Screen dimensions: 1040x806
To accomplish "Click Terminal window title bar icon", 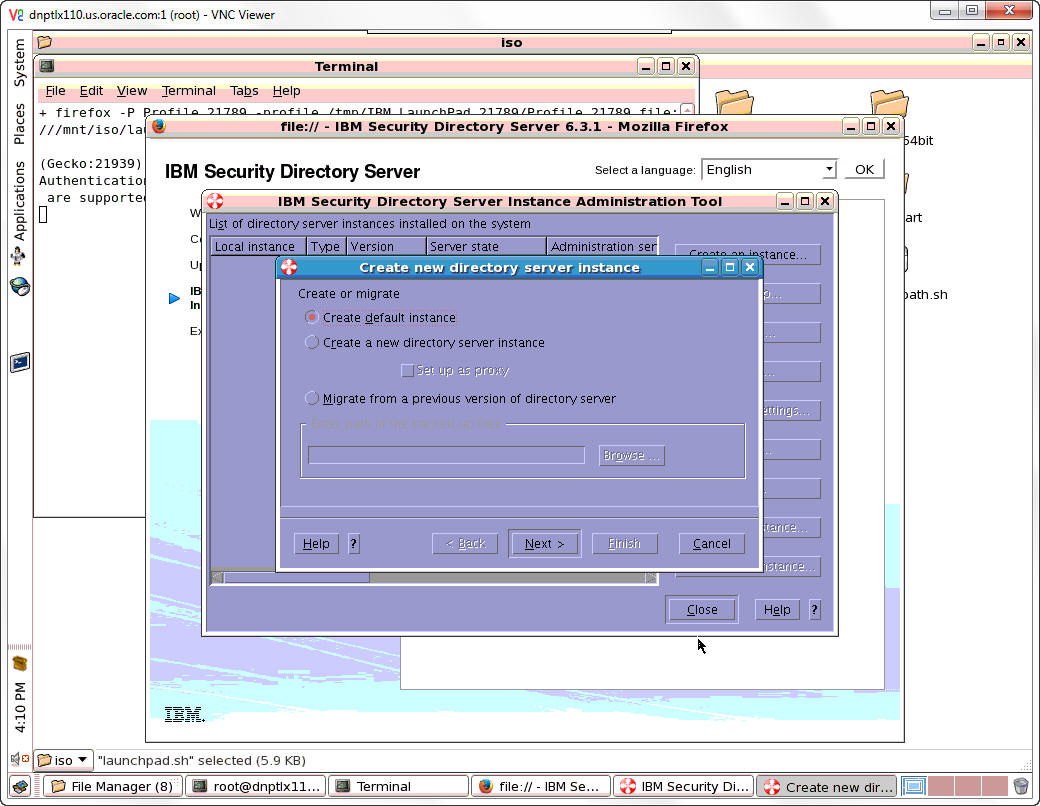I will [46, 66].
